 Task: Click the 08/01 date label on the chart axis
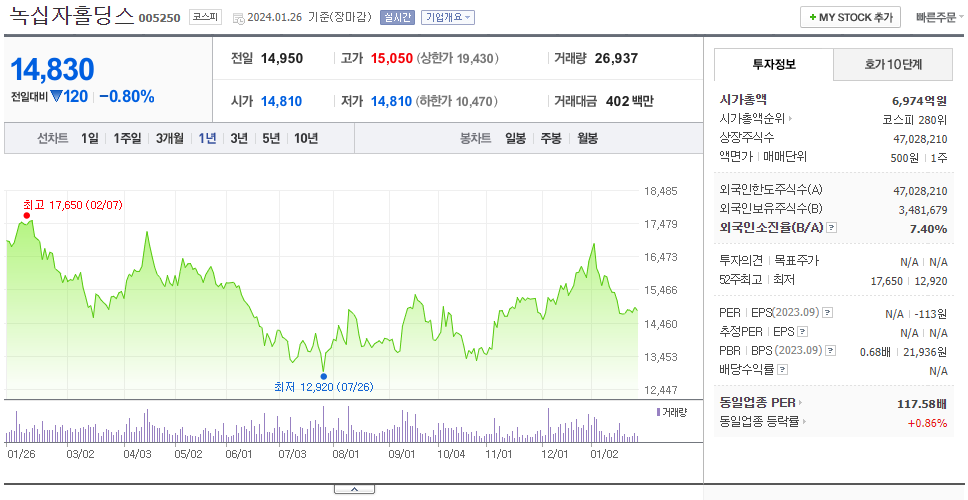[x=346, y=454]
